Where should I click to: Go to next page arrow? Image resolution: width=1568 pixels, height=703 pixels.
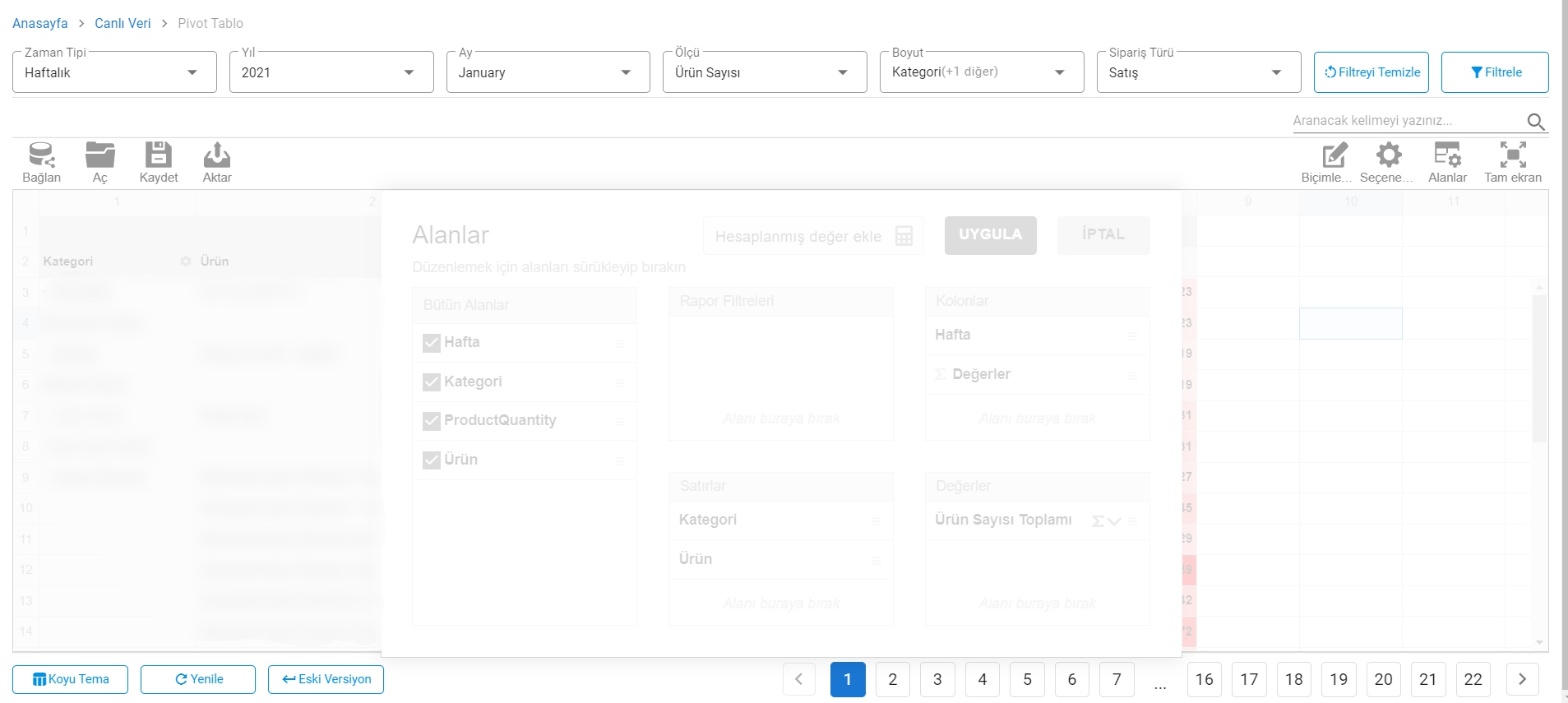1522,679
